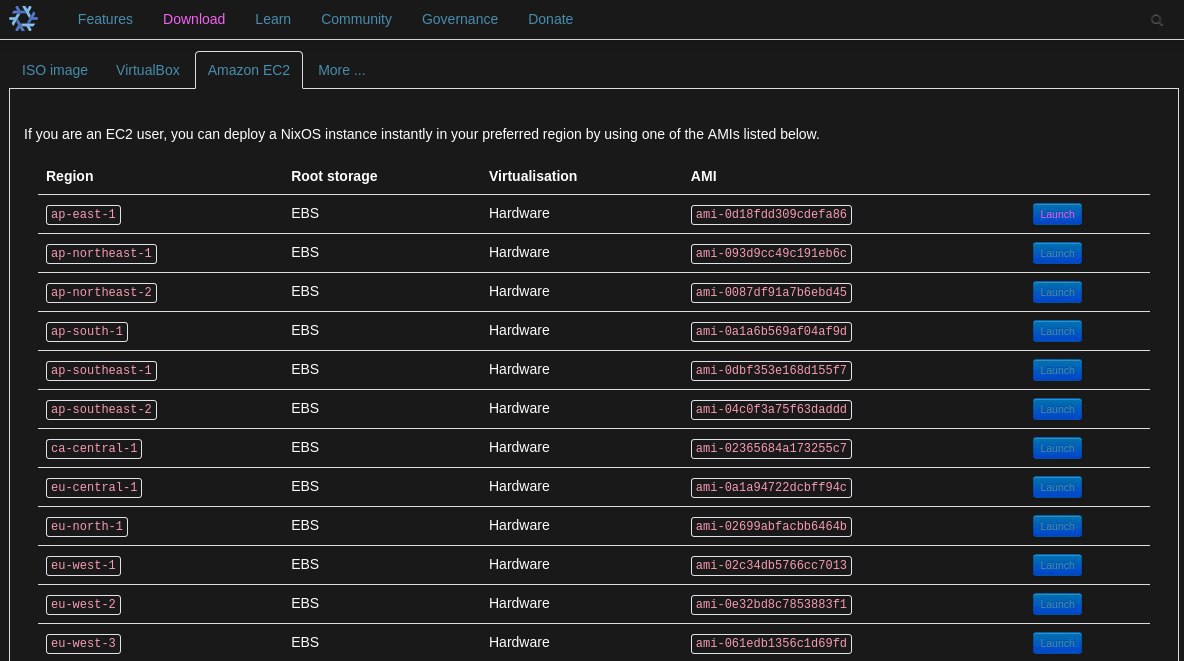Launch the ap-northeast-1 AMI
The image size is (1184, 661).
(1057, 253)
